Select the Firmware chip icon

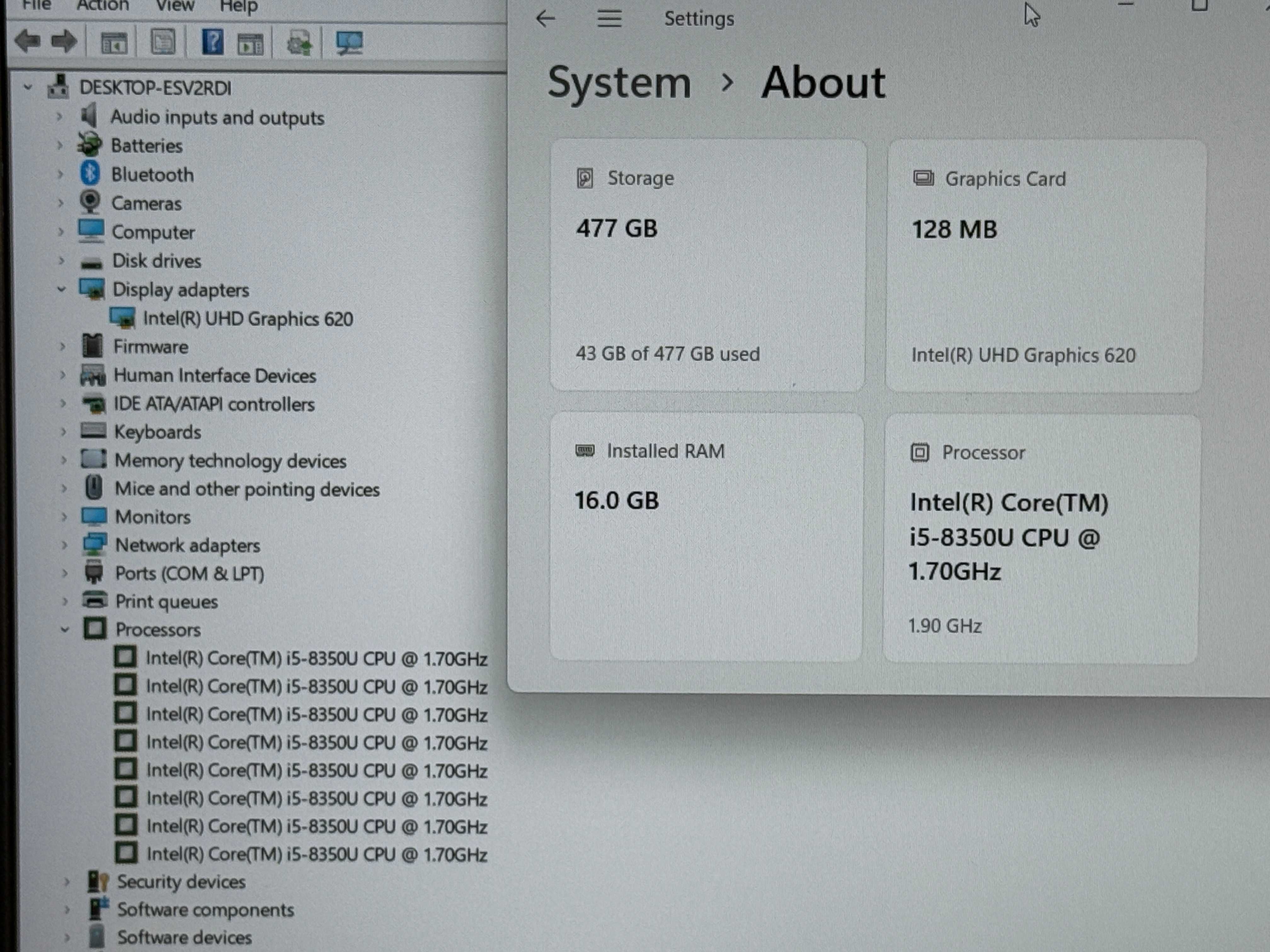92,345
